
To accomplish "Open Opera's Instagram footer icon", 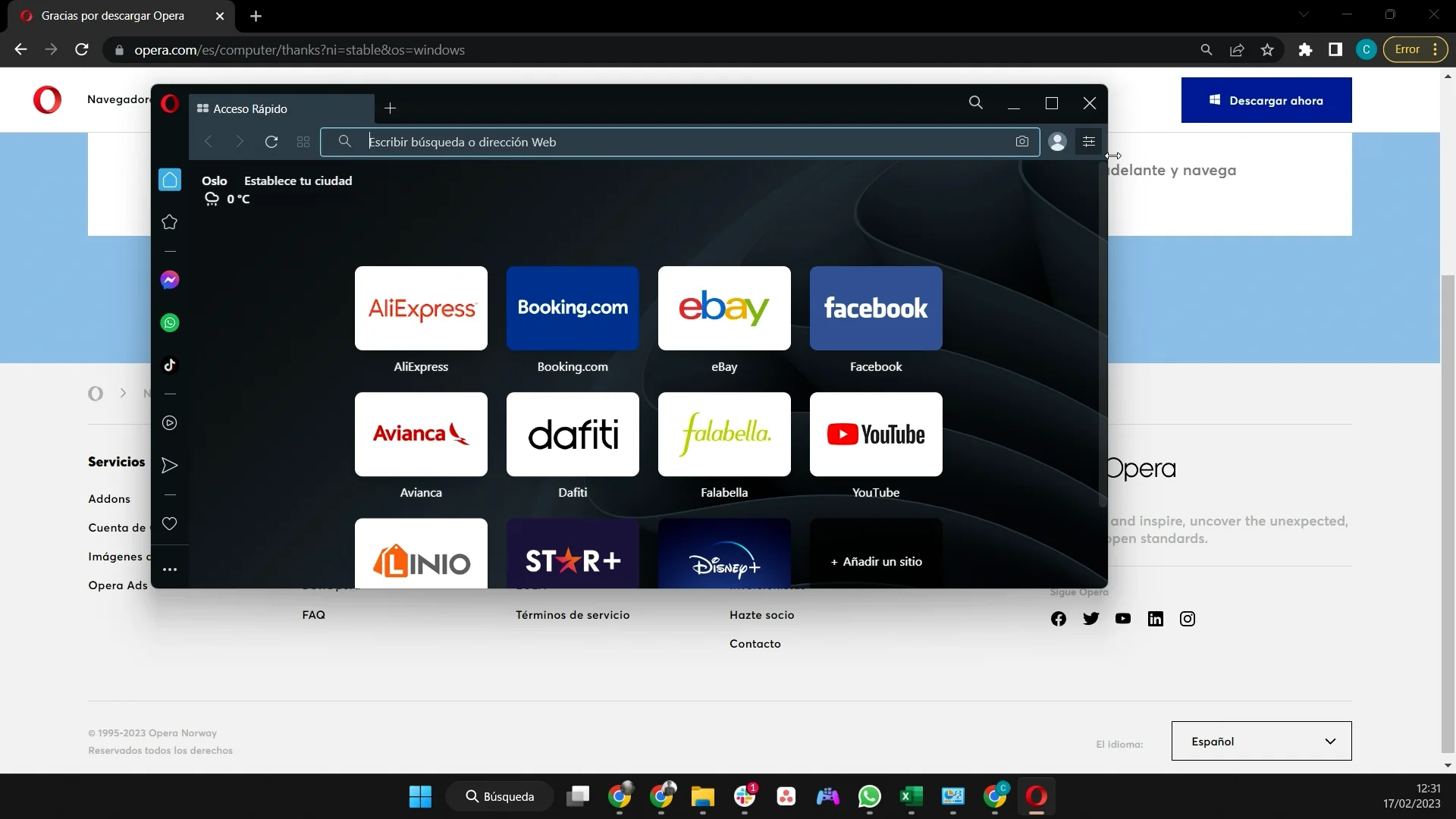I will (1188, 619).
